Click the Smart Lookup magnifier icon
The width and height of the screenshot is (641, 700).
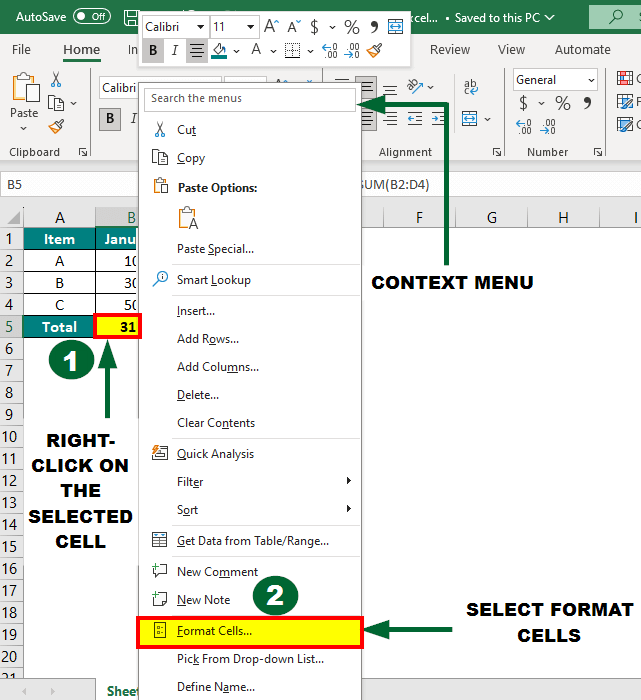pos(160,279)
